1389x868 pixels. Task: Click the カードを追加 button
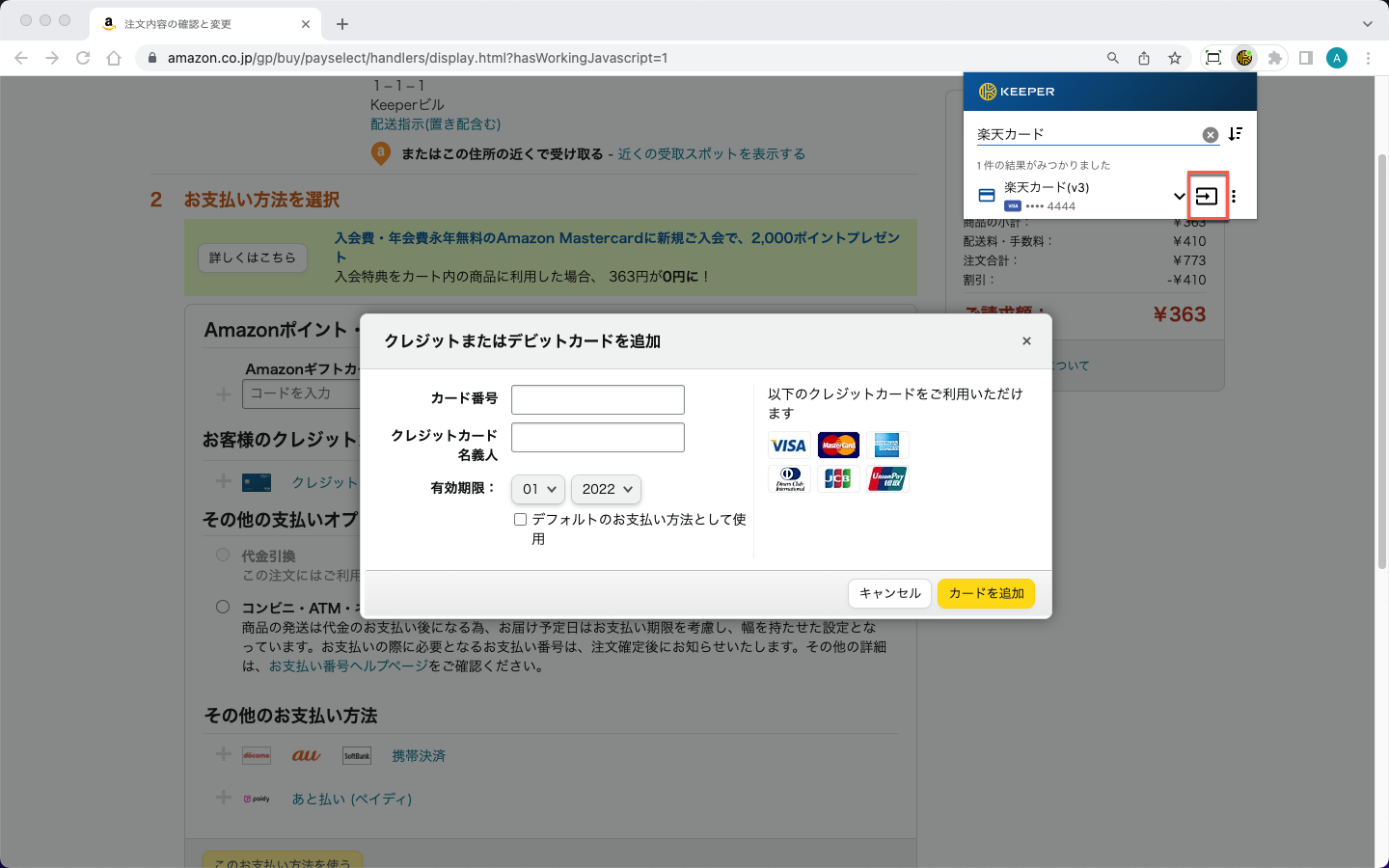pyautogui.click(x=986, y=593)
